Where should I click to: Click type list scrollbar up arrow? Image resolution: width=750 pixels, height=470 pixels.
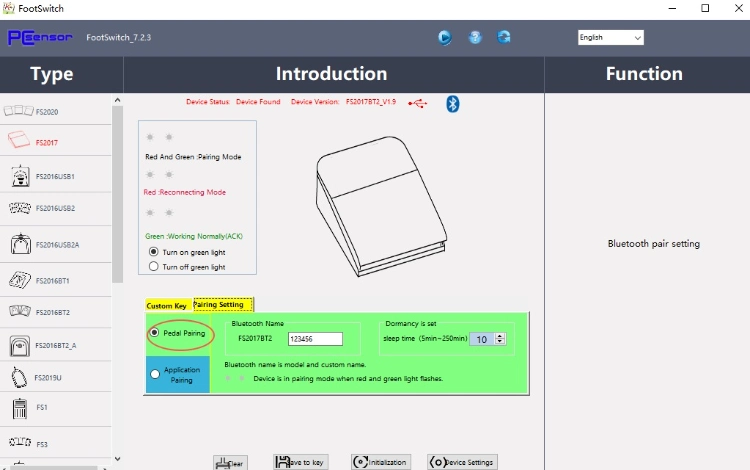(117, 100)
